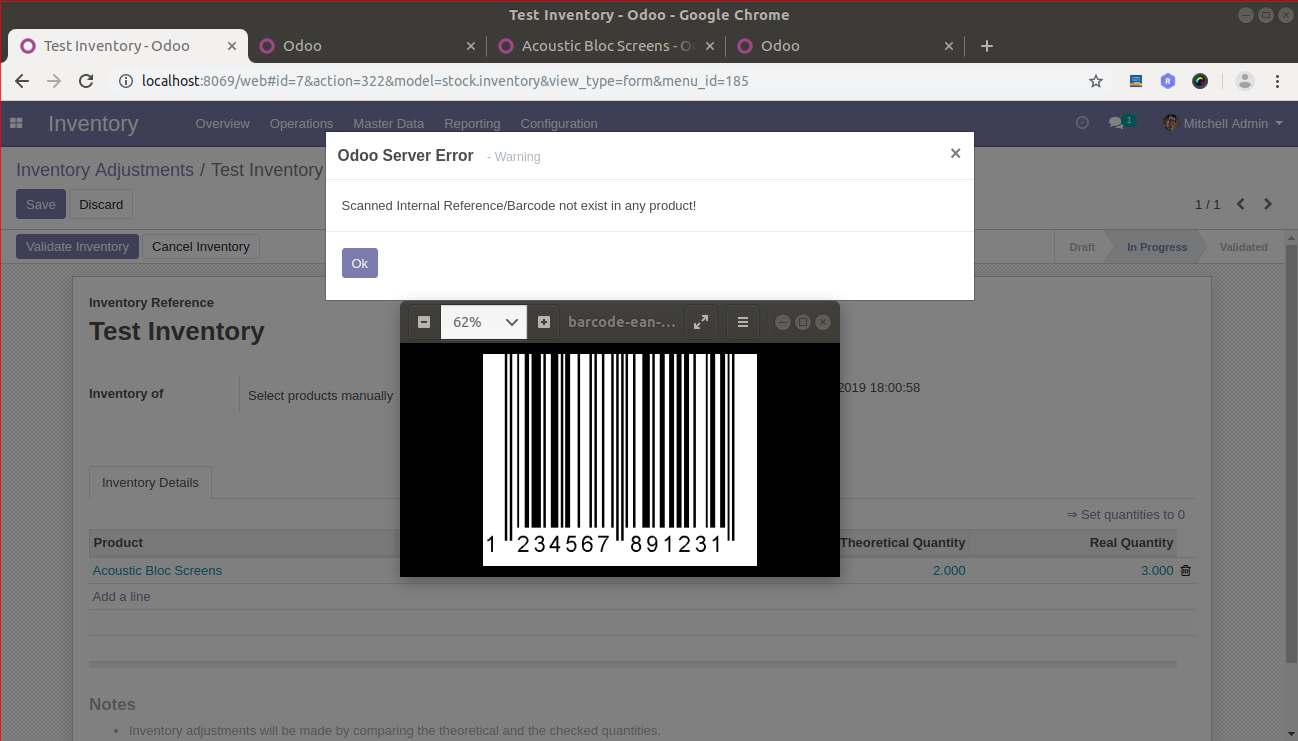
Task: Zoom in in image viewer
Action: coord(544,322)
